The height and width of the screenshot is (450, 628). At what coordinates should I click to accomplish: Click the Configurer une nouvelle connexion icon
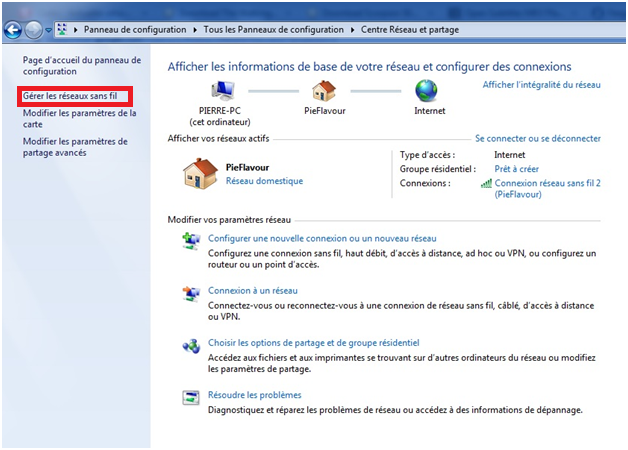pyautogui.click(x=191, y=241)
